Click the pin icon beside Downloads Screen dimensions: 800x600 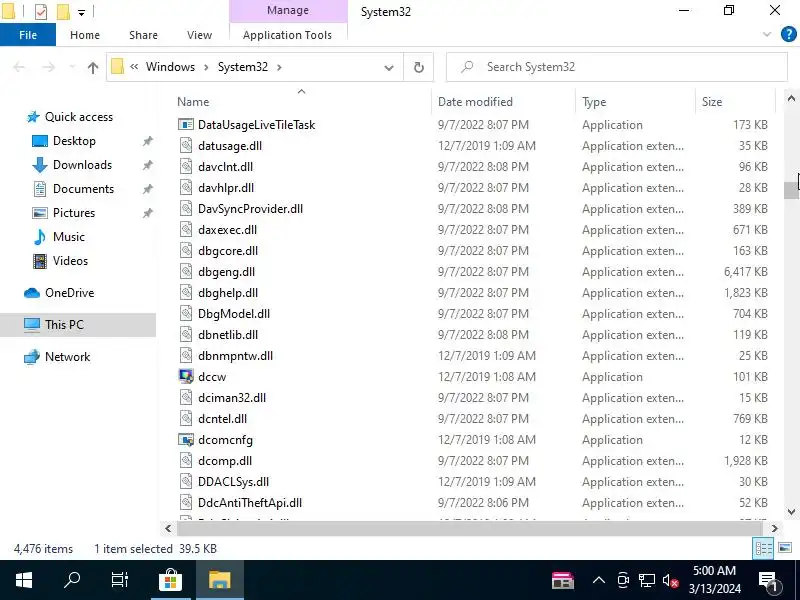point(147,165)
